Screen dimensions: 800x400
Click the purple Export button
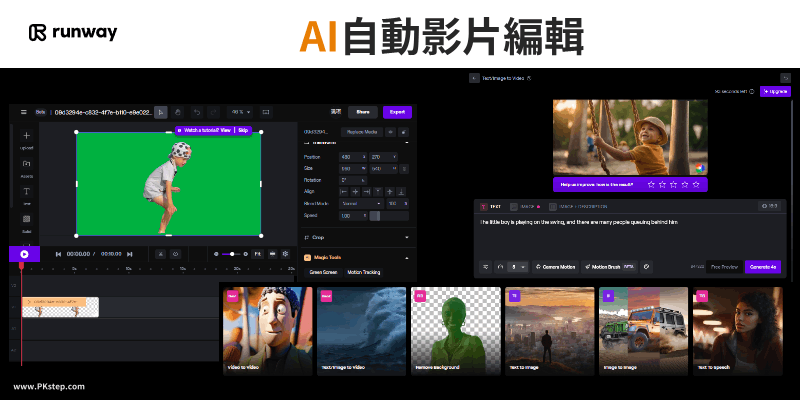pyautogui.click(x=397, y=112)
